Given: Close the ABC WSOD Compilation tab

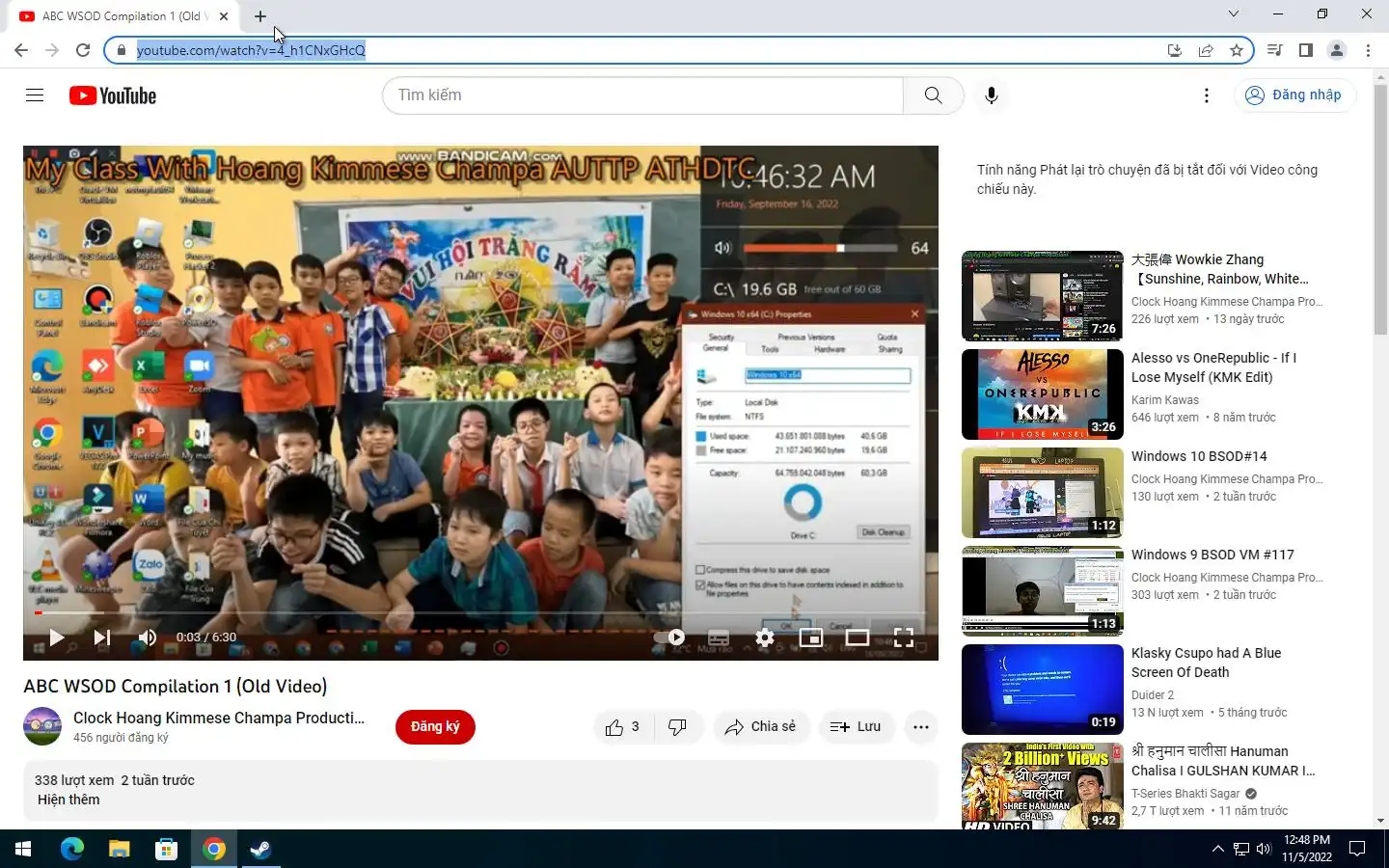Looking at the screenshot, I should point(224,16).
